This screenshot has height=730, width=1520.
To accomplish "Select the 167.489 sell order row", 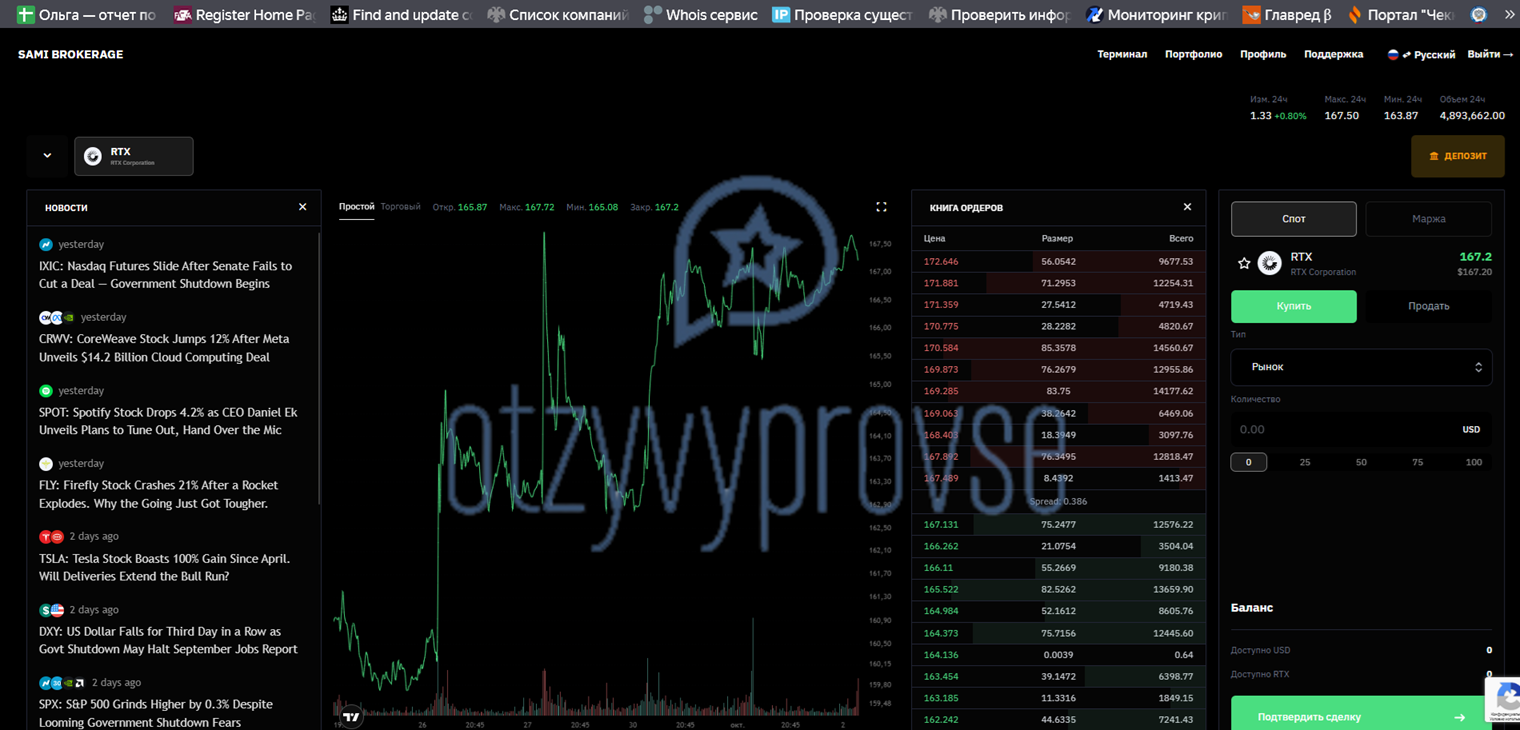I will pyautogui.click(x=1058, y=478).
